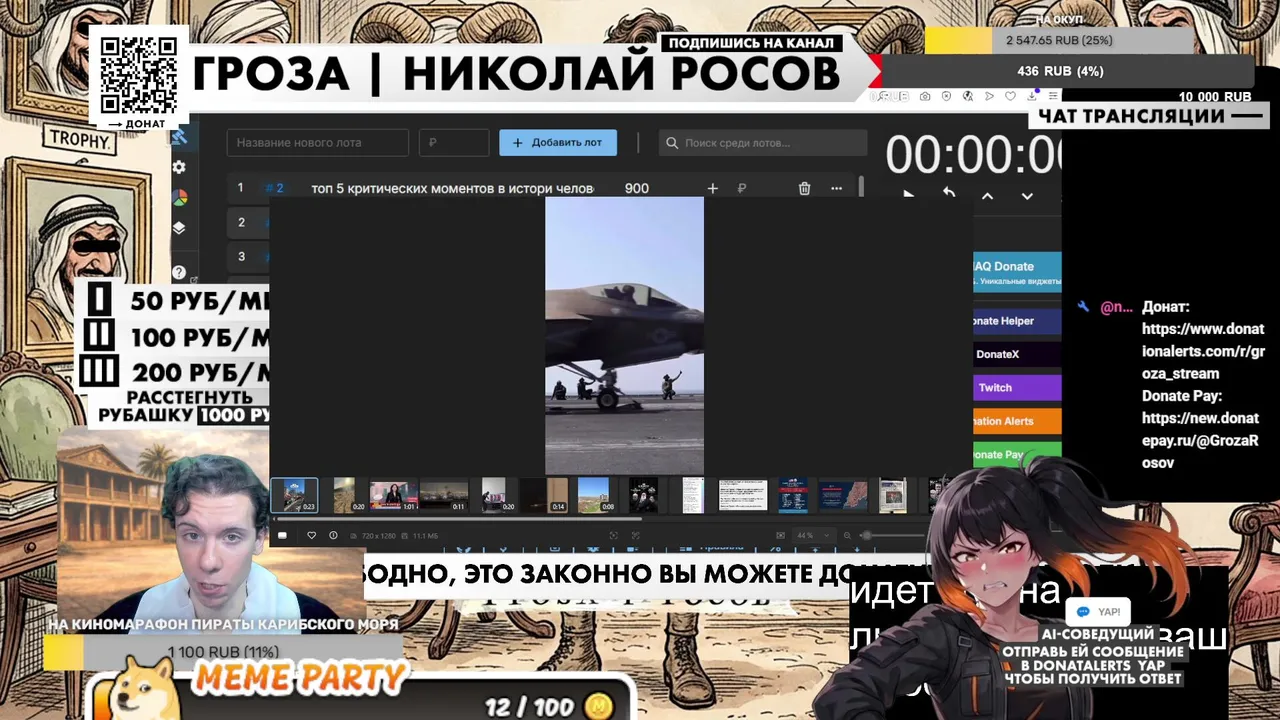The height and width of the screenshot is (720, 1280).
Task: Click the 'Название нового лота' input field
Action: tap(318, 143)
